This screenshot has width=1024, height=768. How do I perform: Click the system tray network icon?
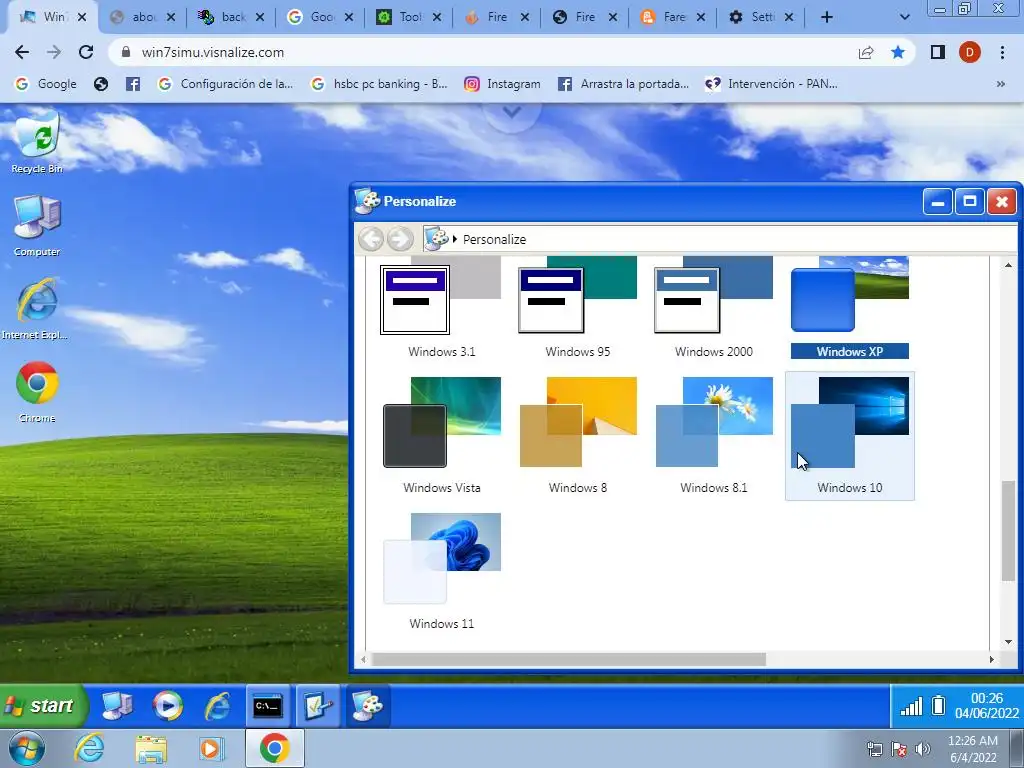874,749
